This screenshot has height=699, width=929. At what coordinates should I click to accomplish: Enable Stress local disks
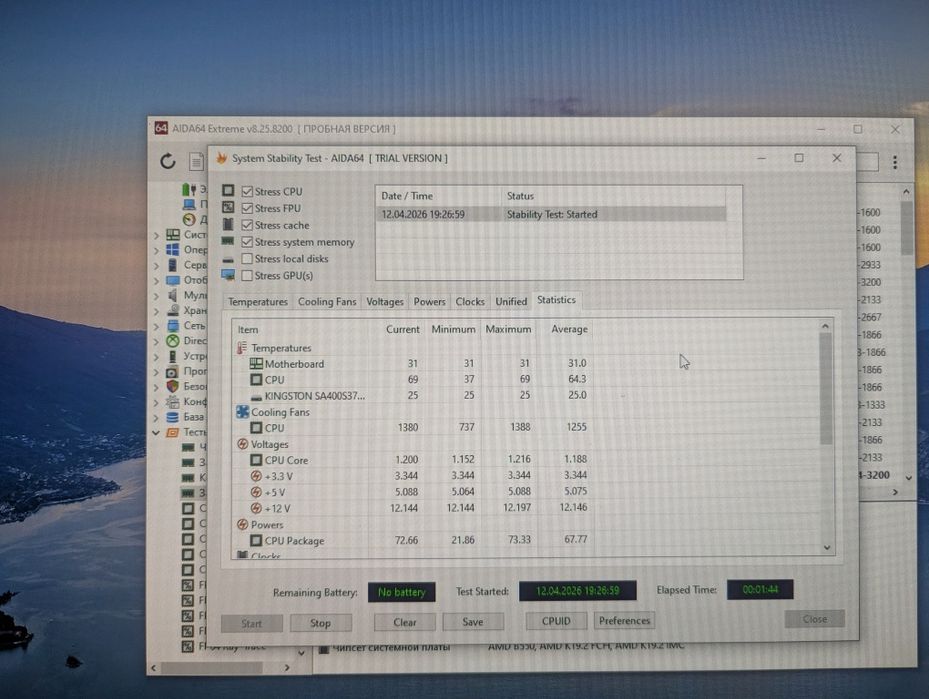247,258
